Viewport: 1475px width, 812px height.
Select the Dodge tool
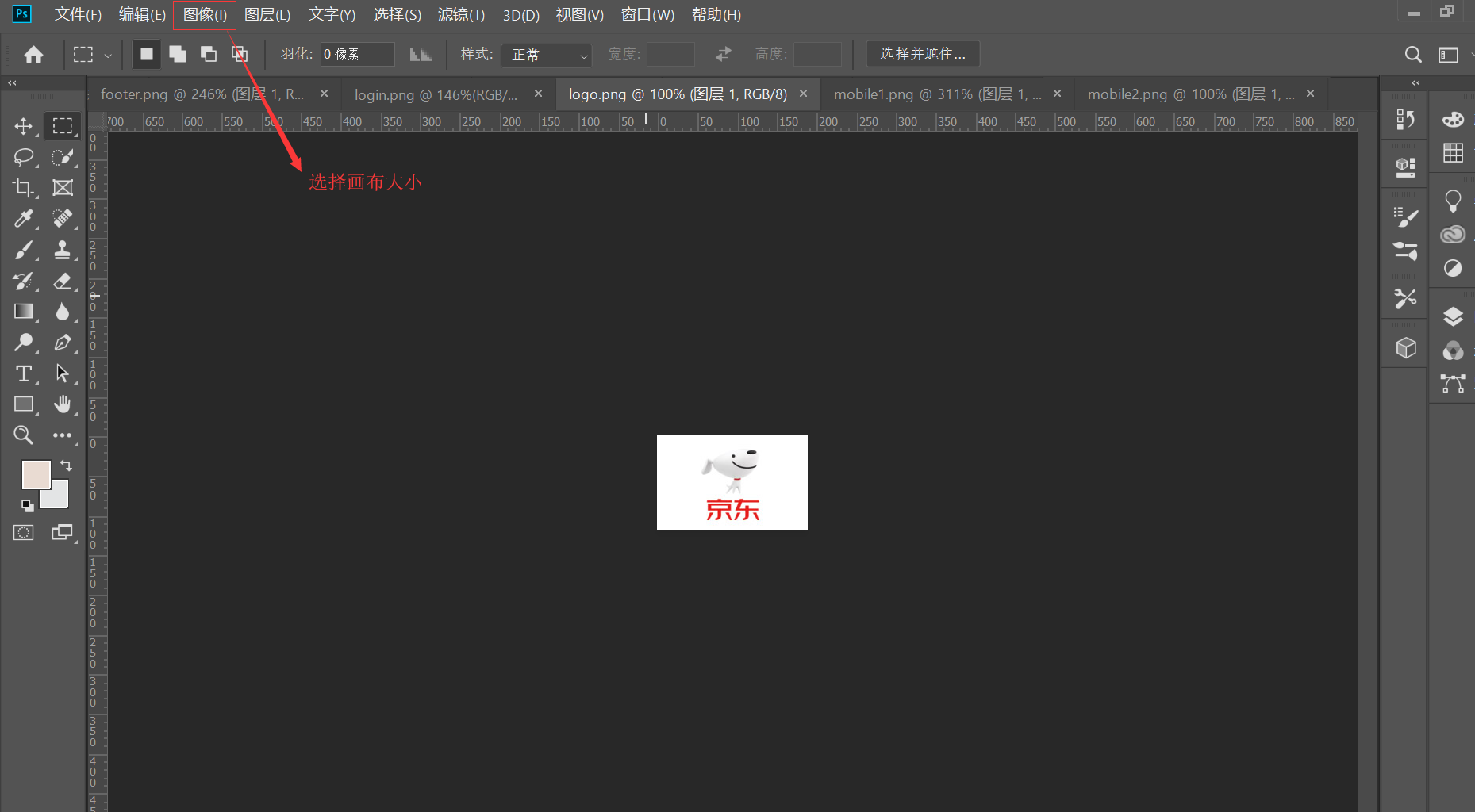24,343
